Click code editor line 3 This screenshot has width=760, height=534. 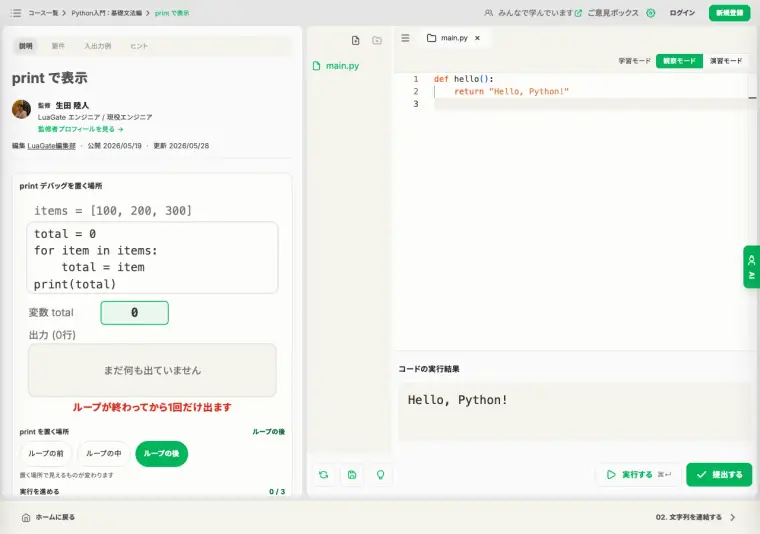(590, 104)
